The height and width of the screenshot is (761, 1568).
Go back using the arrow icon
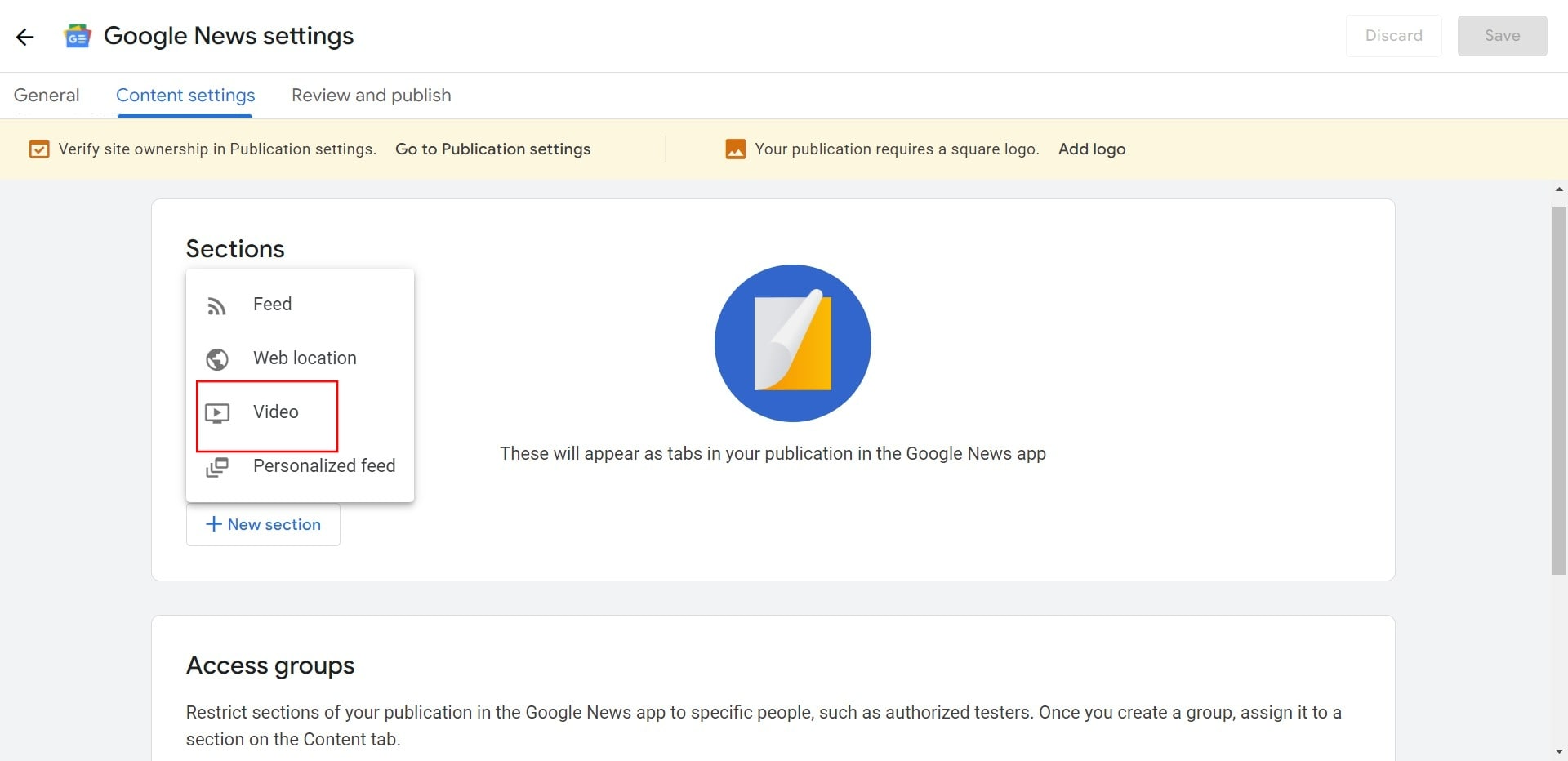pos(25,36)
